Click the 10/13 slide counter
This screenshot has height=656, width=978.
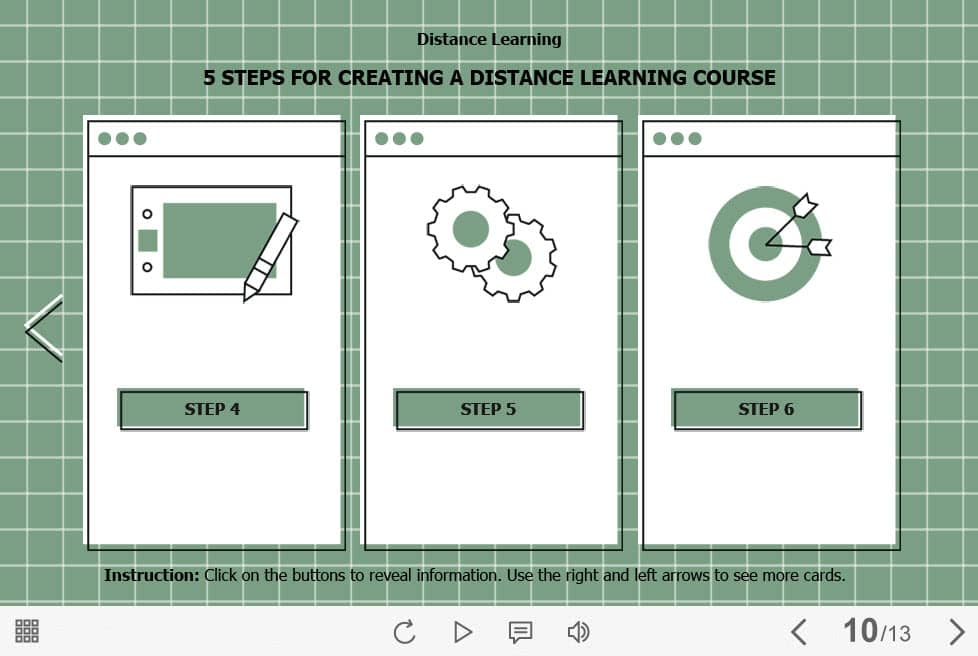(x=876, y=631)
